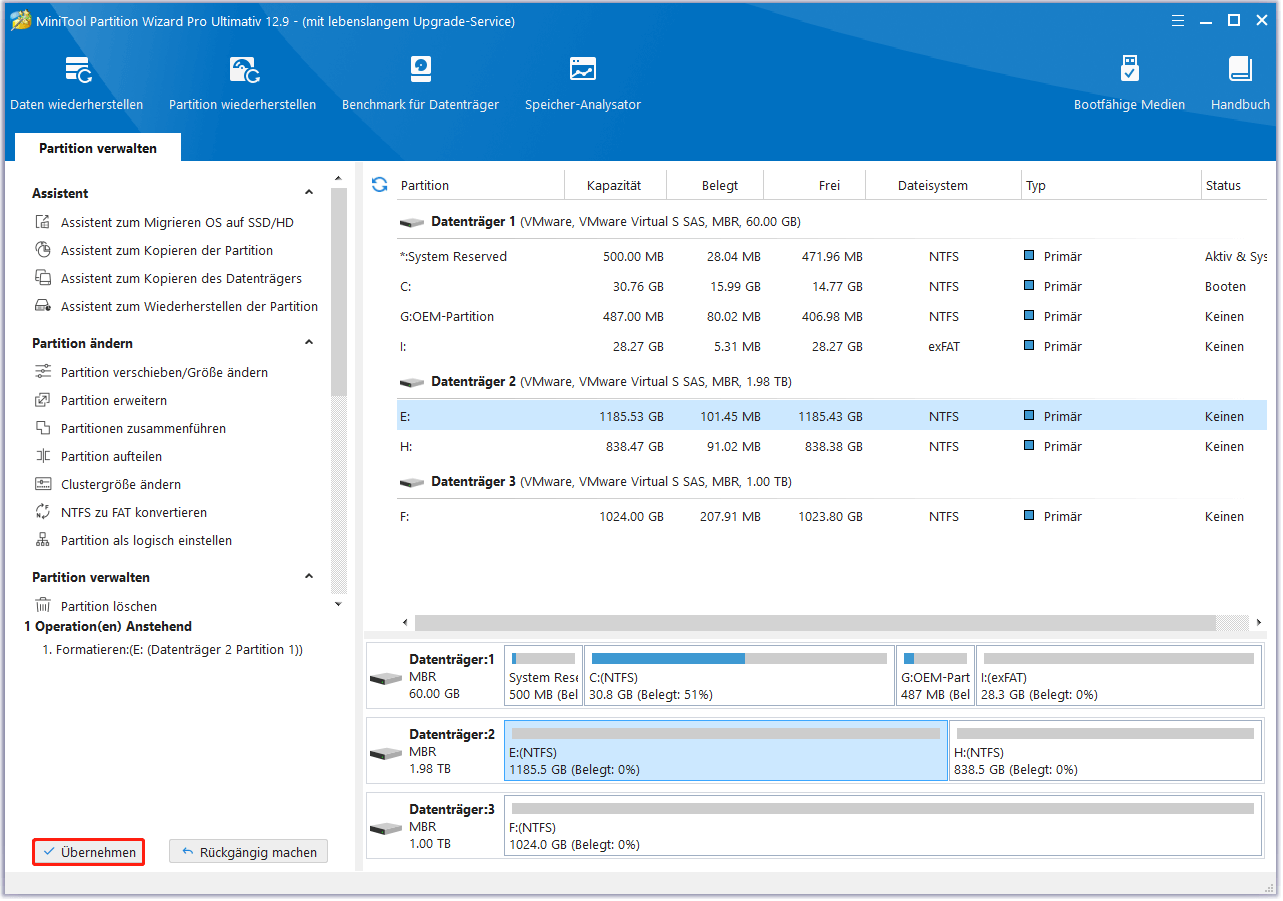
Task: Select C: partition row in list
Action: pyautogui.click(x=832, y=287)
